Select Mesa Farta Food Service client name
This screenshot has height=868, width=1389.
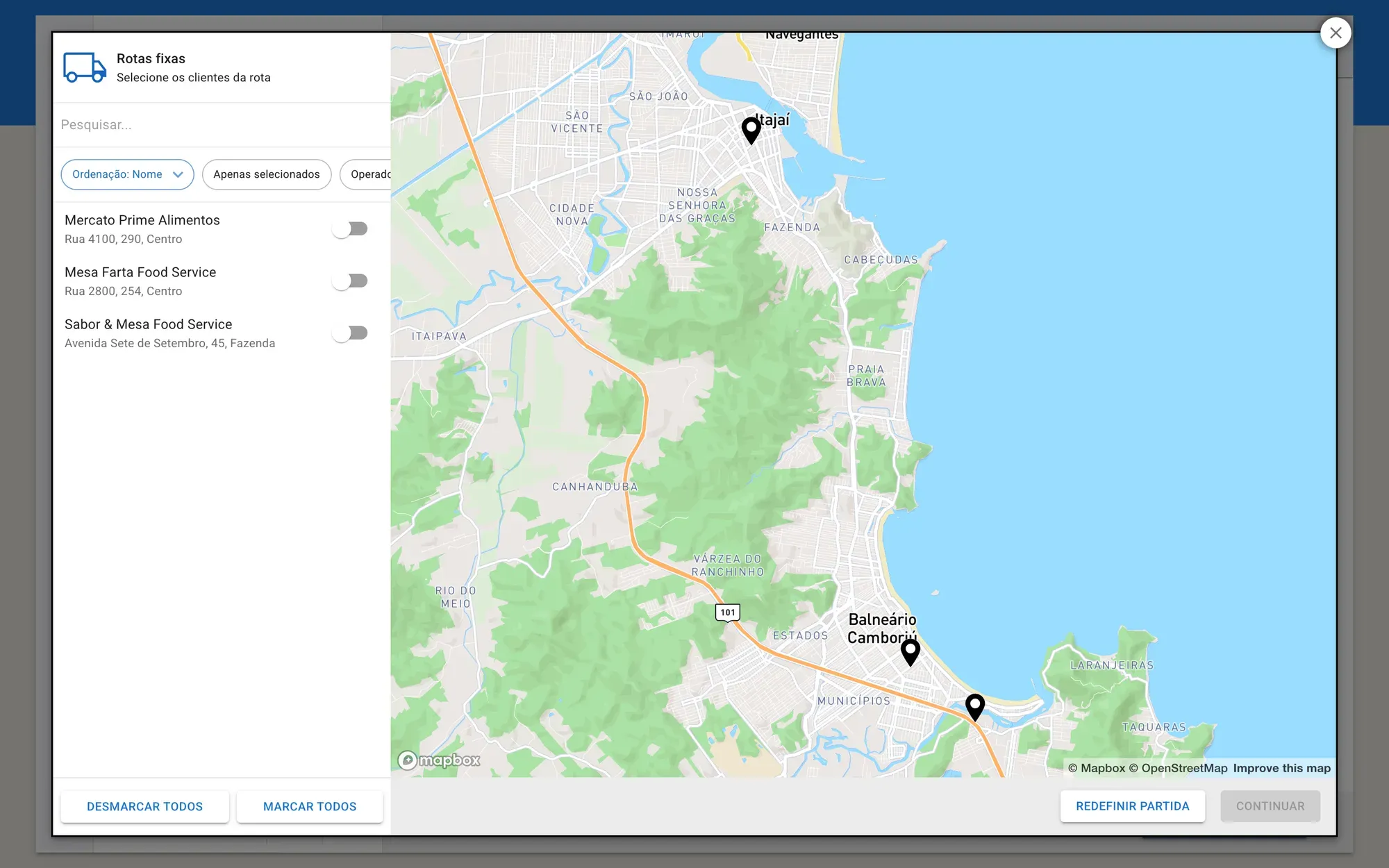pos(140,272)
